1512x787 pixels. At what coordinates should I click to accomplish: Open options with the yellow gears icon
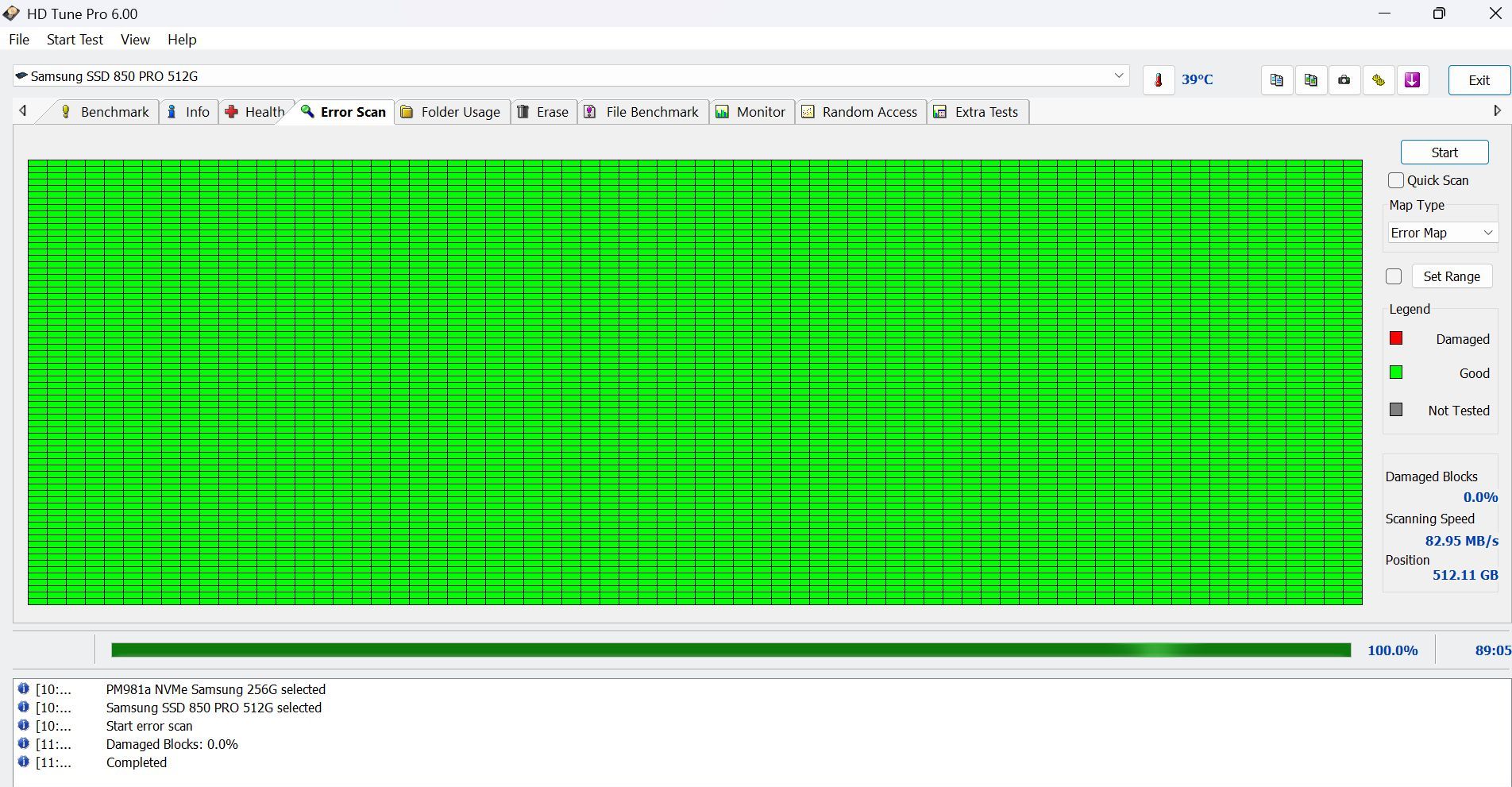pyautogui.click(x=1379, y=80)
